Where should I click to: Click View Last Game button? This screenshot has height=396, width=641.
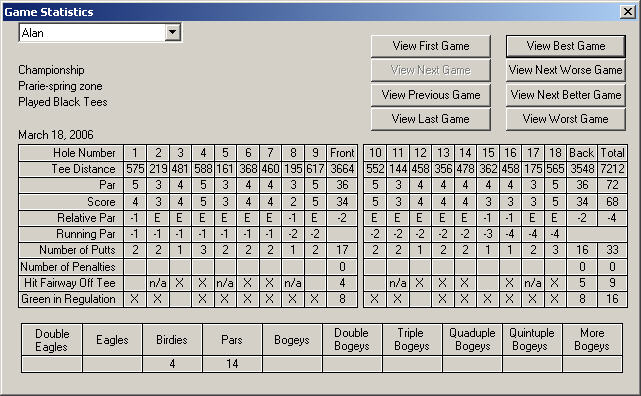pyautogui.click(x=430, y=119)
